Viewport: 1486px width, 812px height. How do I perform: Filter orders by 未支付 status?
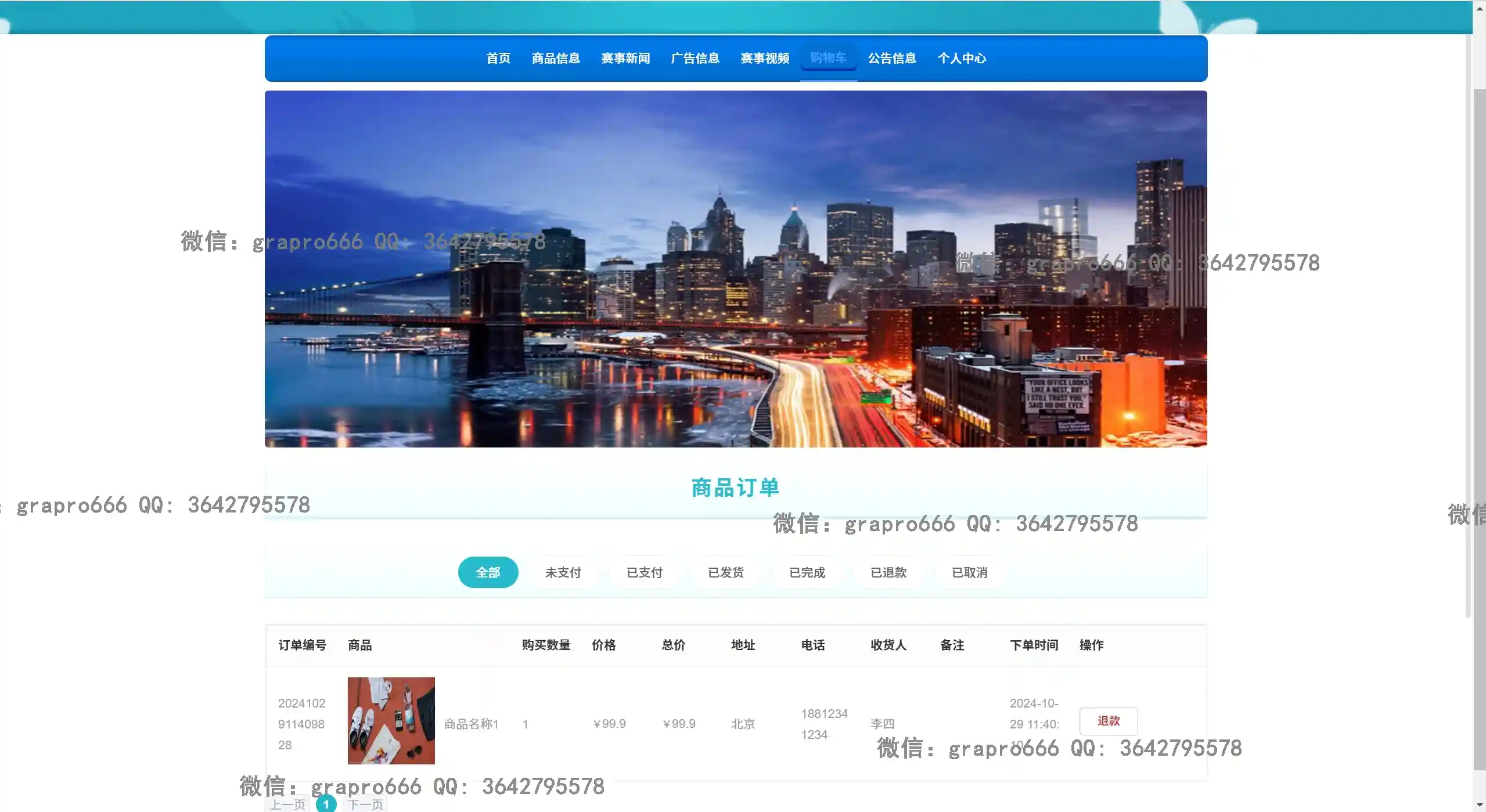(x=563, y=572)
